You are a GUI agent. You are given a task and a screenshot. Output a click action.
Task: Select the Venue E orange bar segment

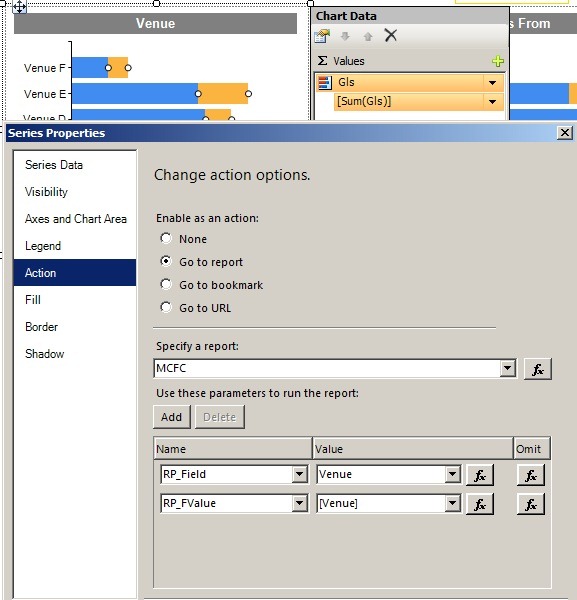[223, 94]
